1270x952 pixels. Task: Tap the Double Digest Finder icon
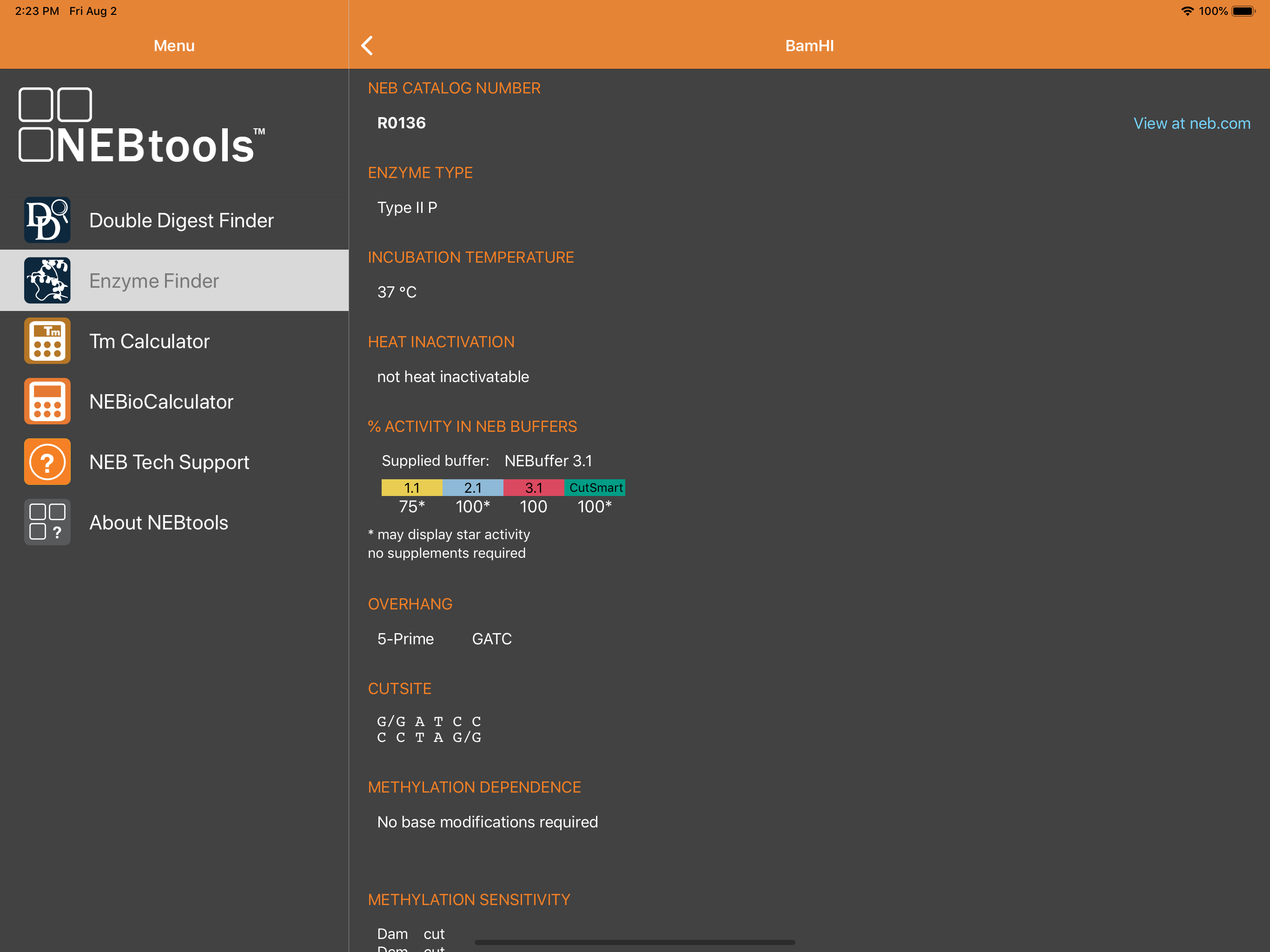point(47,220)
